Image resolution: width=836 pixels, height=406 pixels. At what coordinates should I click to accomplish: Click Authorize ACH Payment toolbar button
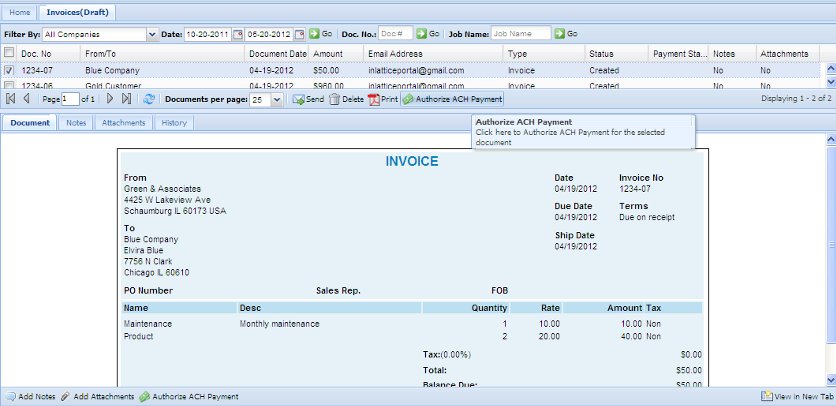pos(452,100)
